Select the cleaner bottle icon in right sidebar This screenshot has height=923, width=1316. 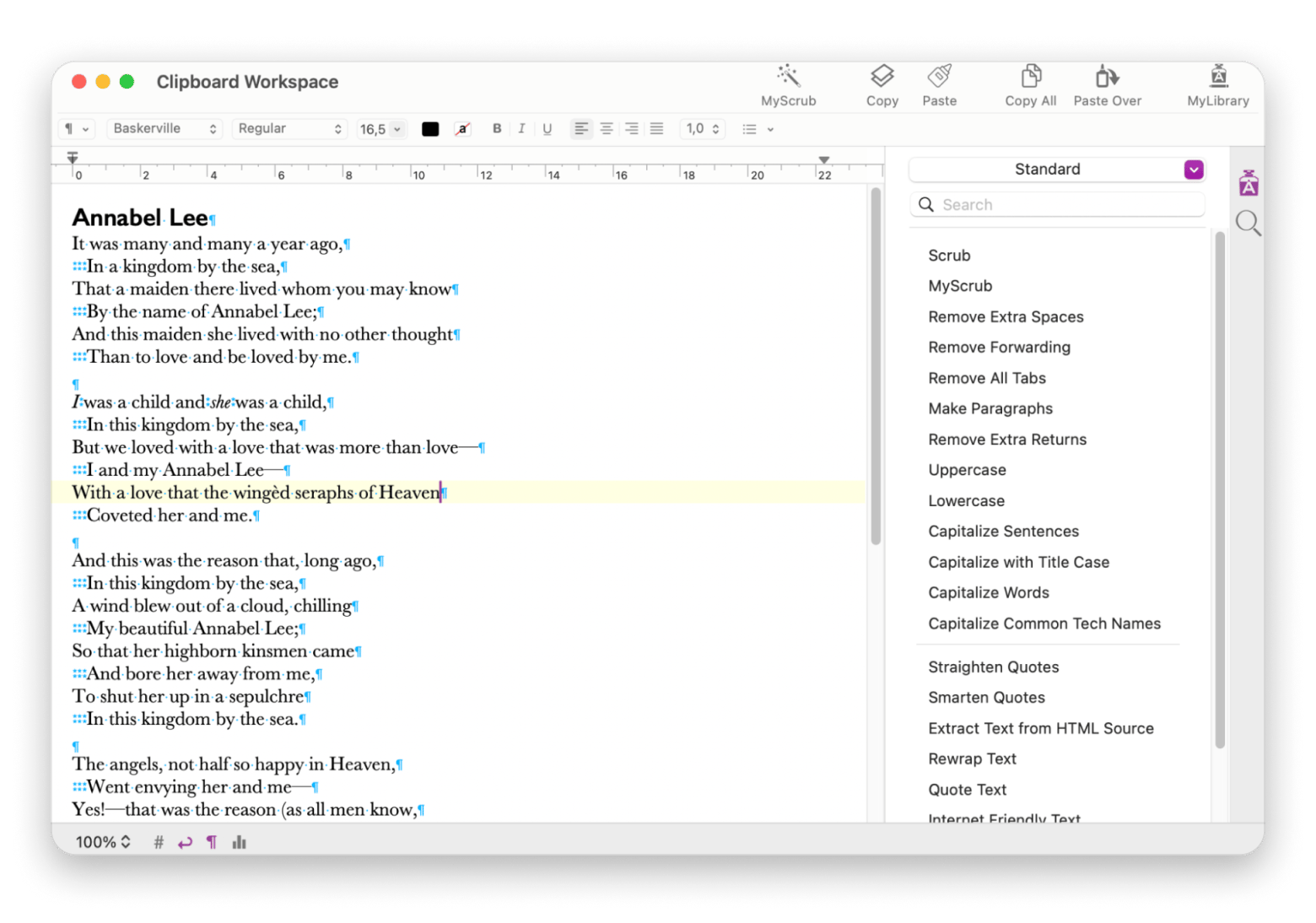click(x=1249, y=181)
